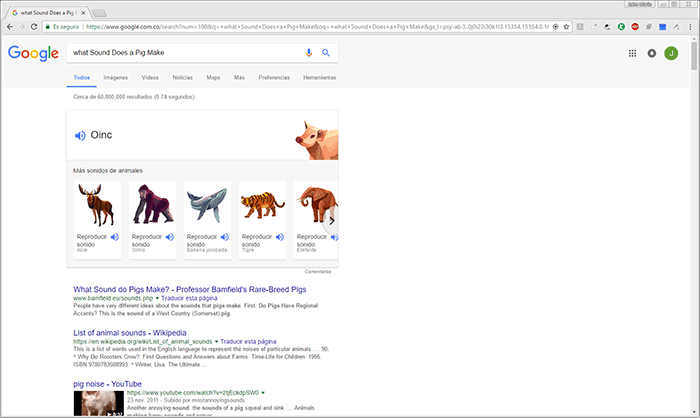The image size is (700, 418).
Task: Open the pig noise YouTube link
Action: tap(108, 384)
